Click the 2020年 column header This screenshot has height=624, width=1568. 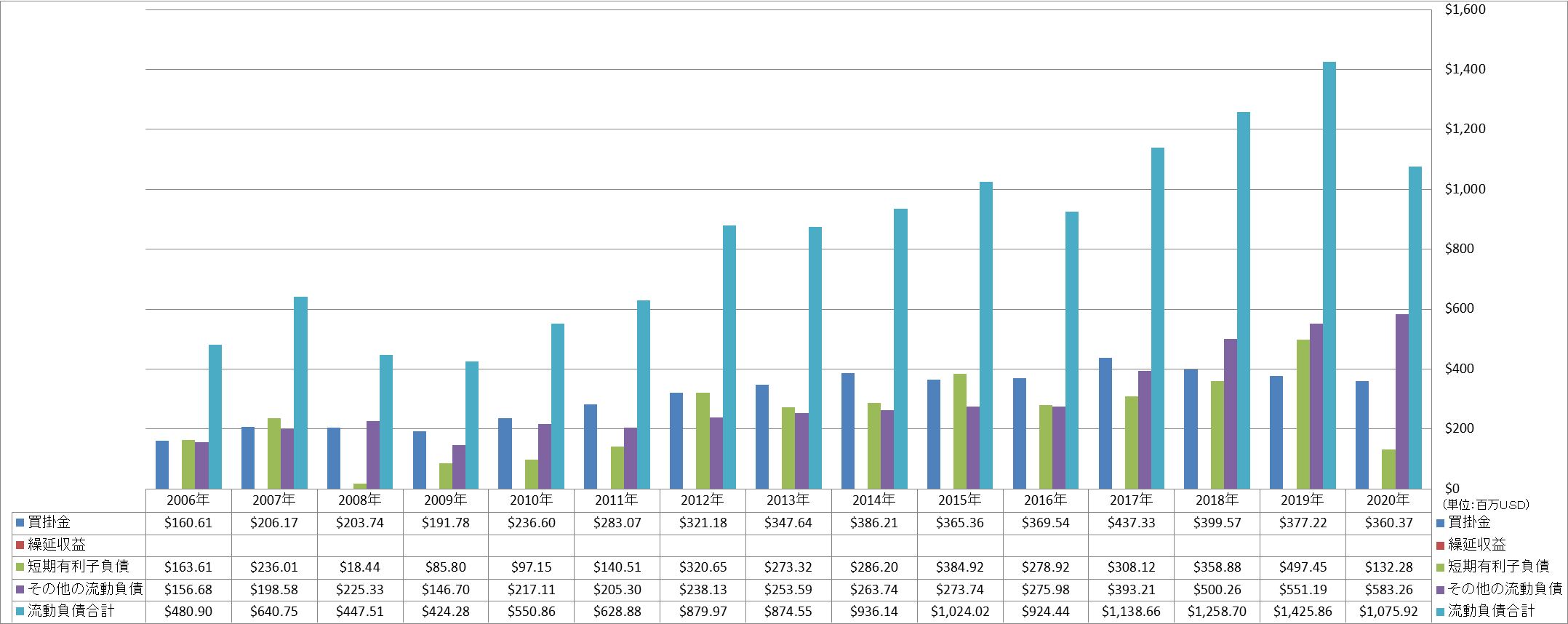click(x=1388, y=500)
